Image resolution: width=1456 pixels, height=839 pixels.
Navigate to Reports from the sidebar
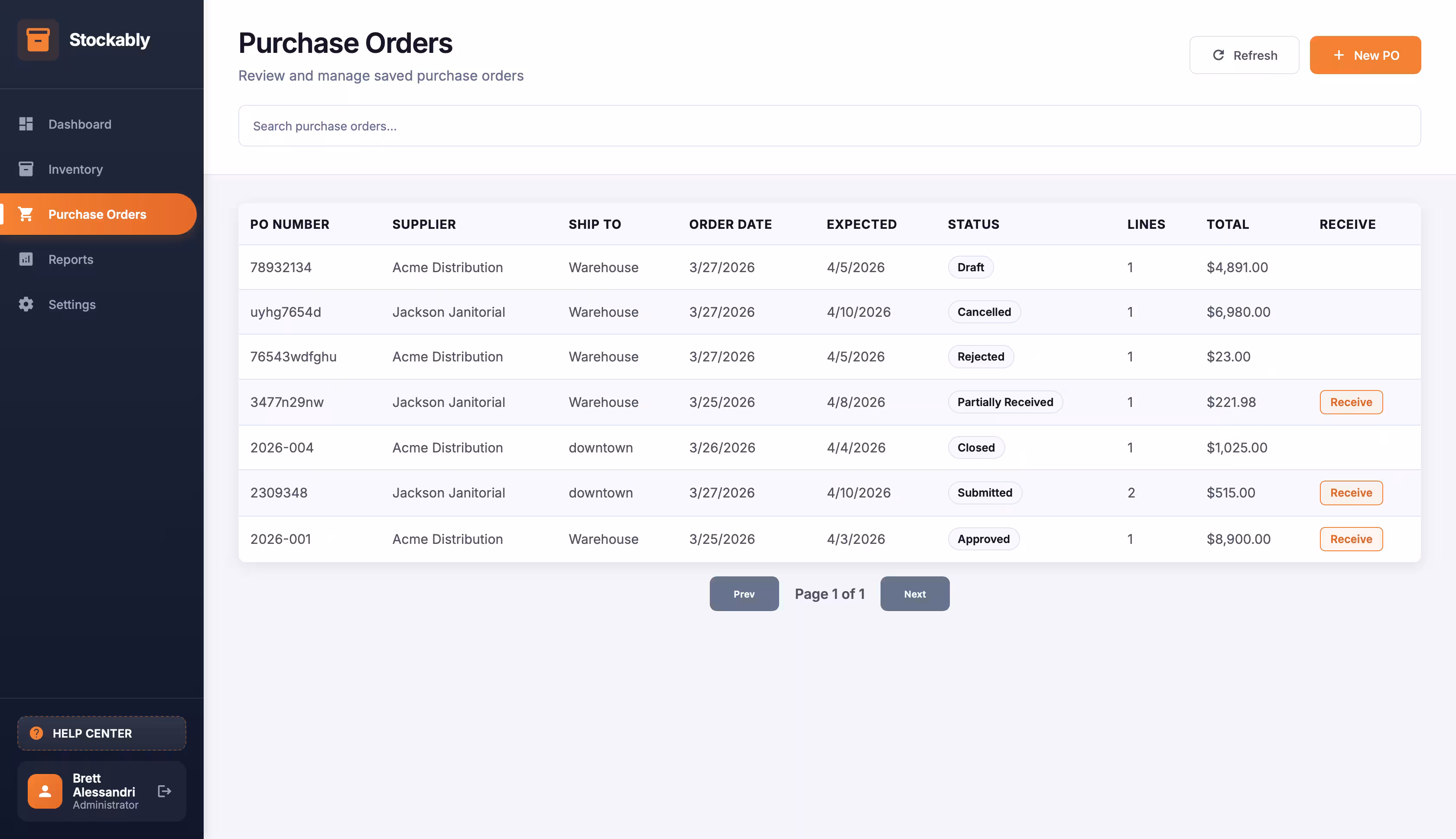(x=70, y=259)
